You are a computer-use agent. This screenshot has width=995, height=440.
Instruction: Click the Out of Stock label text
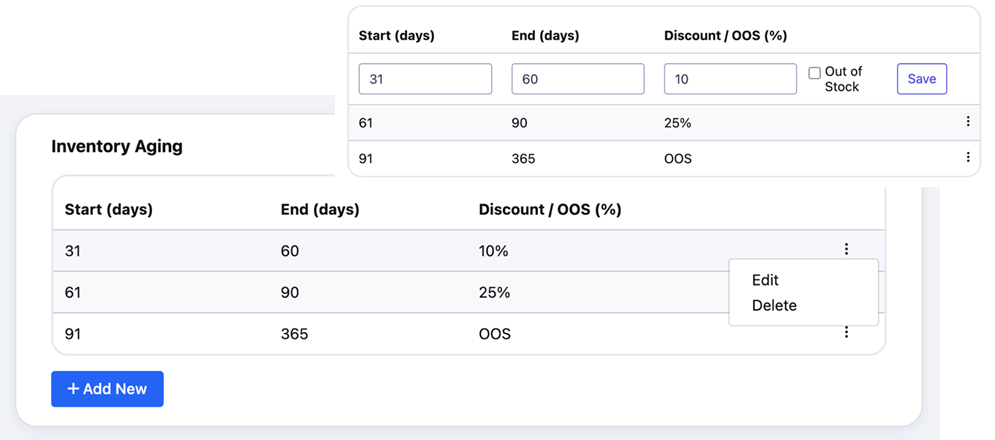point(843,79)
